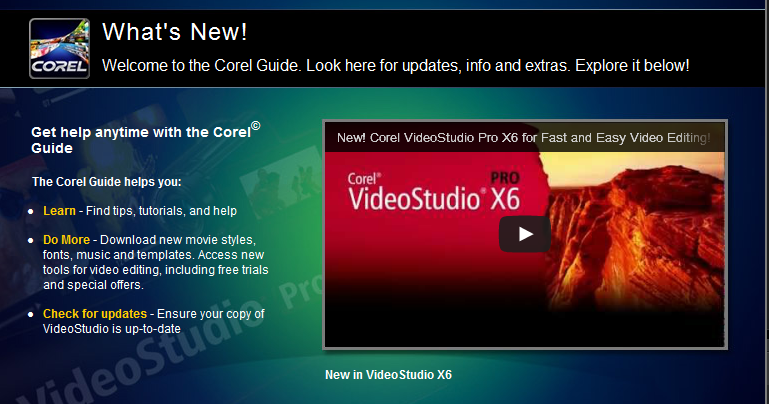Click the bullet point beside Check for updates
The width and height of the screenshot is (769, 404).
[31, 315]
